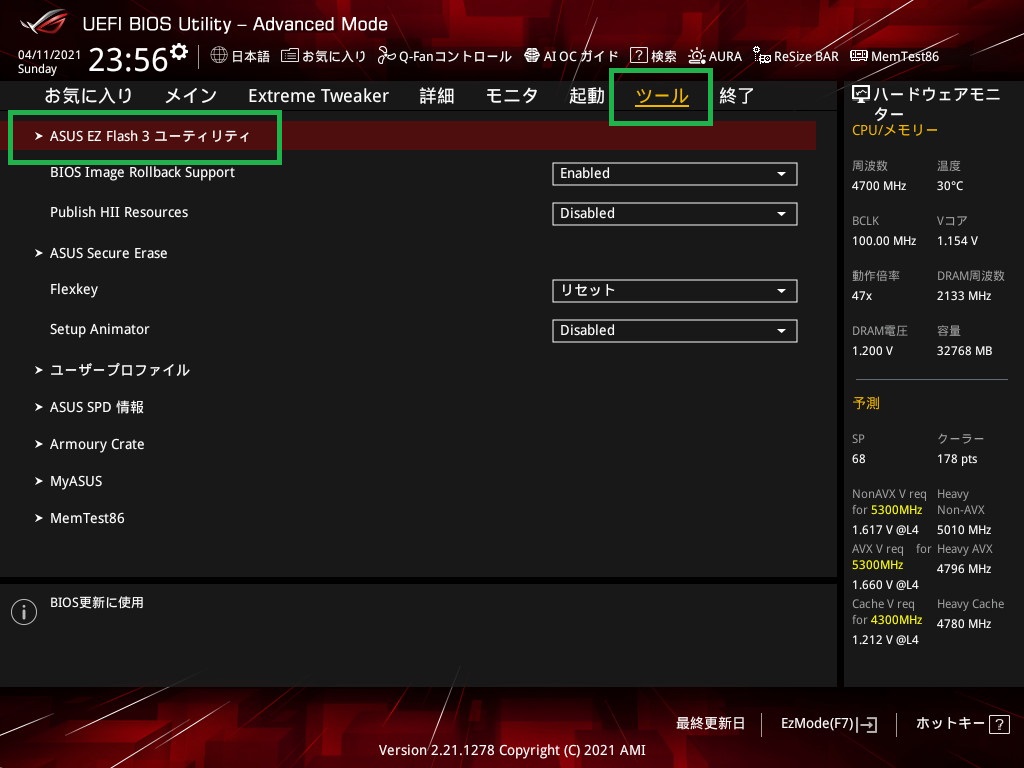
Task: Open the お気に入り tab
Action: [88, 96]
